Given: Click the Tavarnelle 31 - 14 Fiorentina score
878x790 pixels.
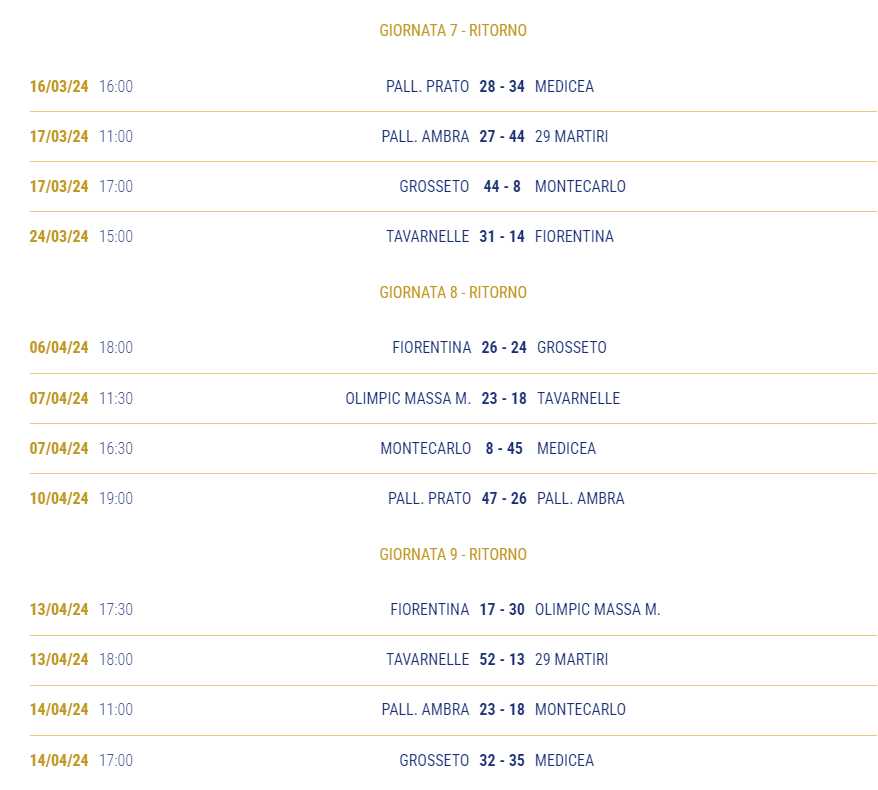Looking at the screenshot, I should [x=502, y=236].
